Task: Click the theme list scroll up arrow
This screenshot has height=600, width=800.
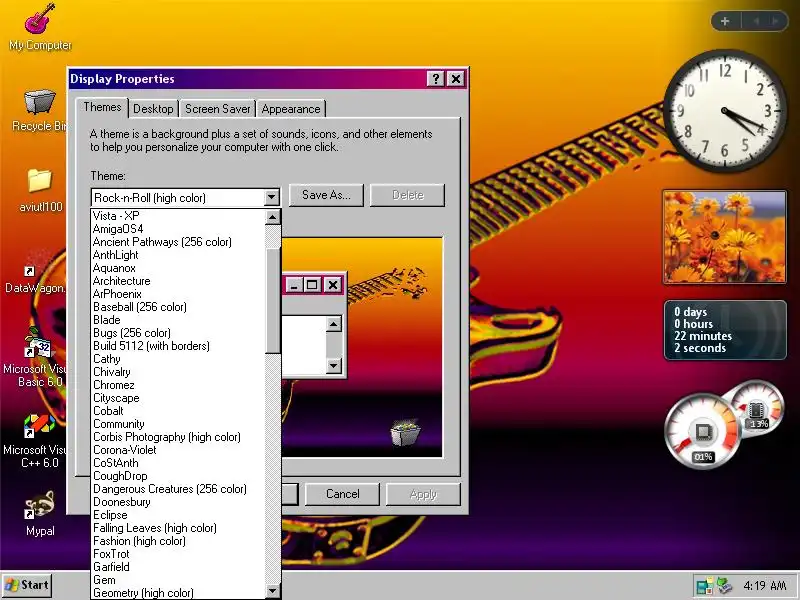Action: tap(272, 217)
